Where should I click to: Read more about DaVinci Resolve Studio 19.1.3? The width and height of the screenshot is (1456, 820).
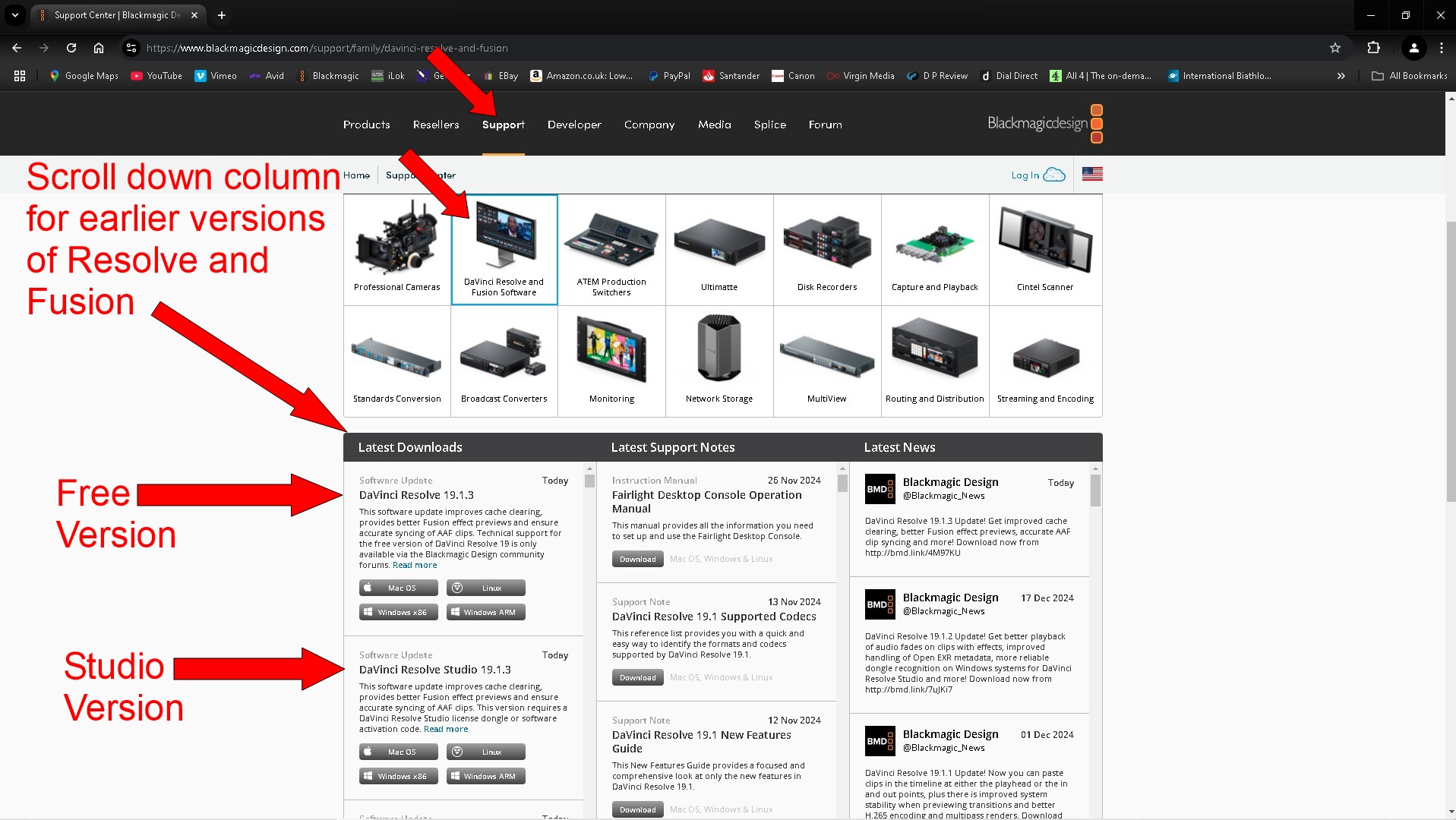coord(446,729)
